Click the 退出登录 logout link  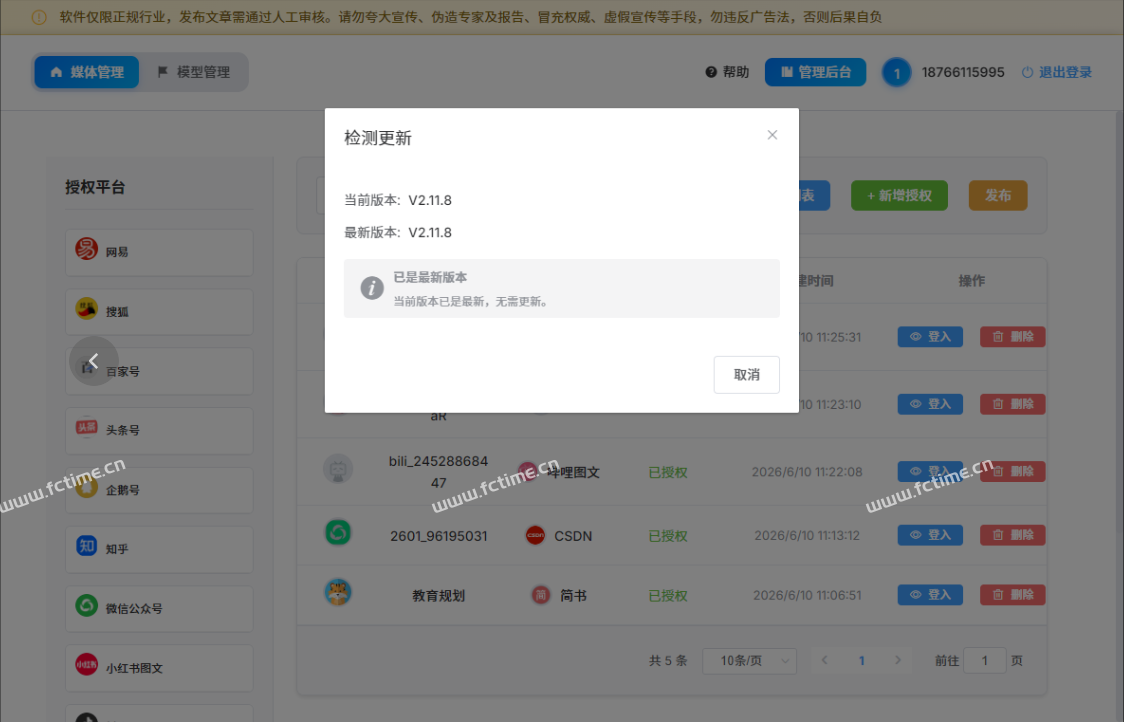coord(1057,72)
